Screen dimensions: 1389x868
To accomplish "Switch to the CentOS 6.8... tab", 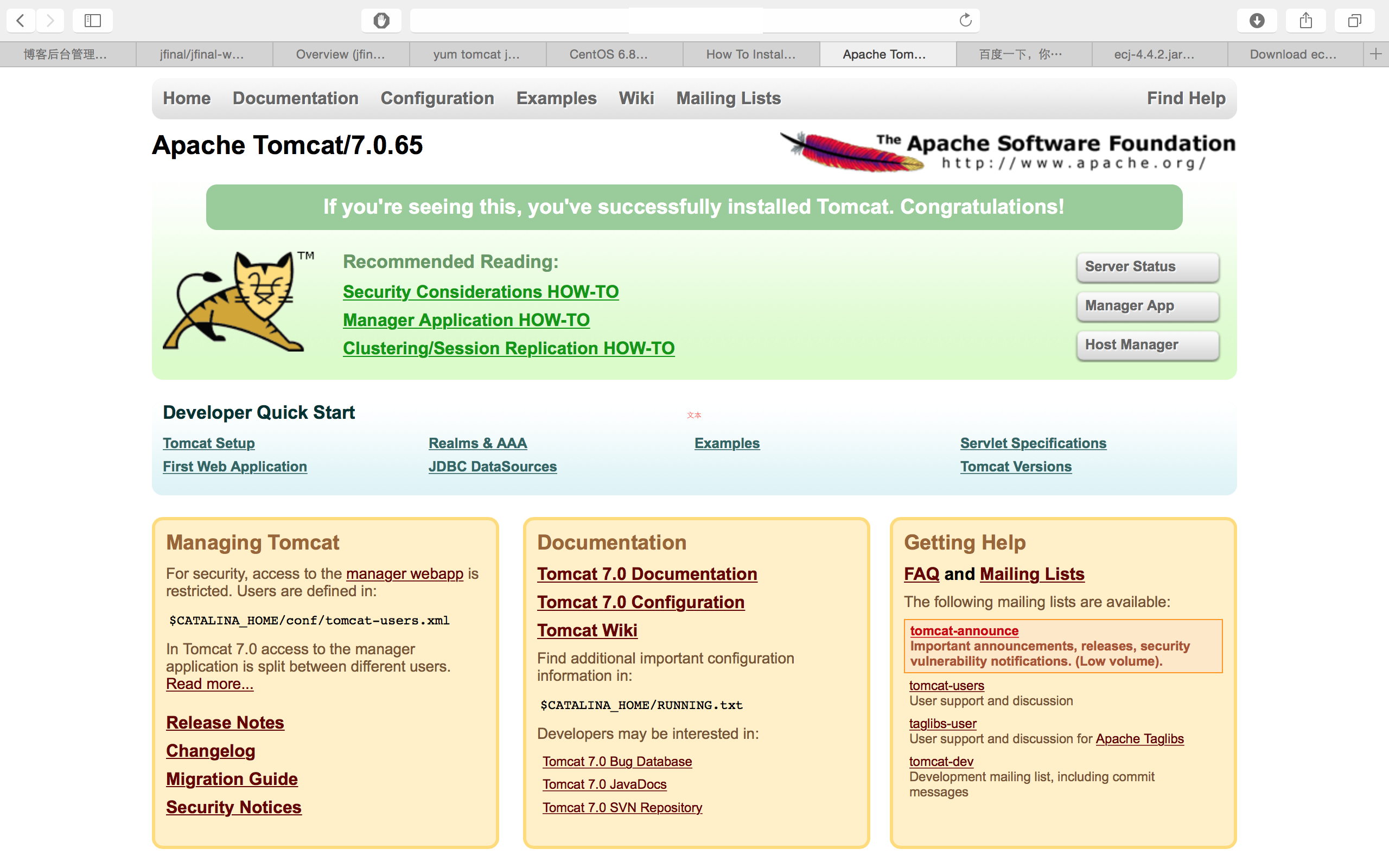I will coord(614,54).
